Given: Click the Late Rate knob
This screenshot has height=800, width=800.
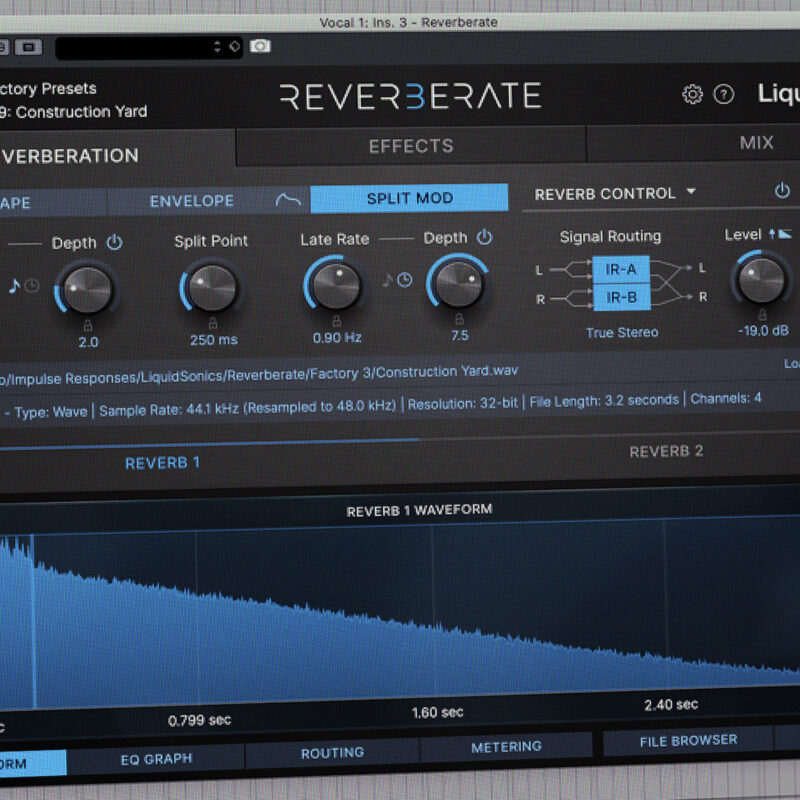Looking at the screenshot, I should click(x=336, y=285).
